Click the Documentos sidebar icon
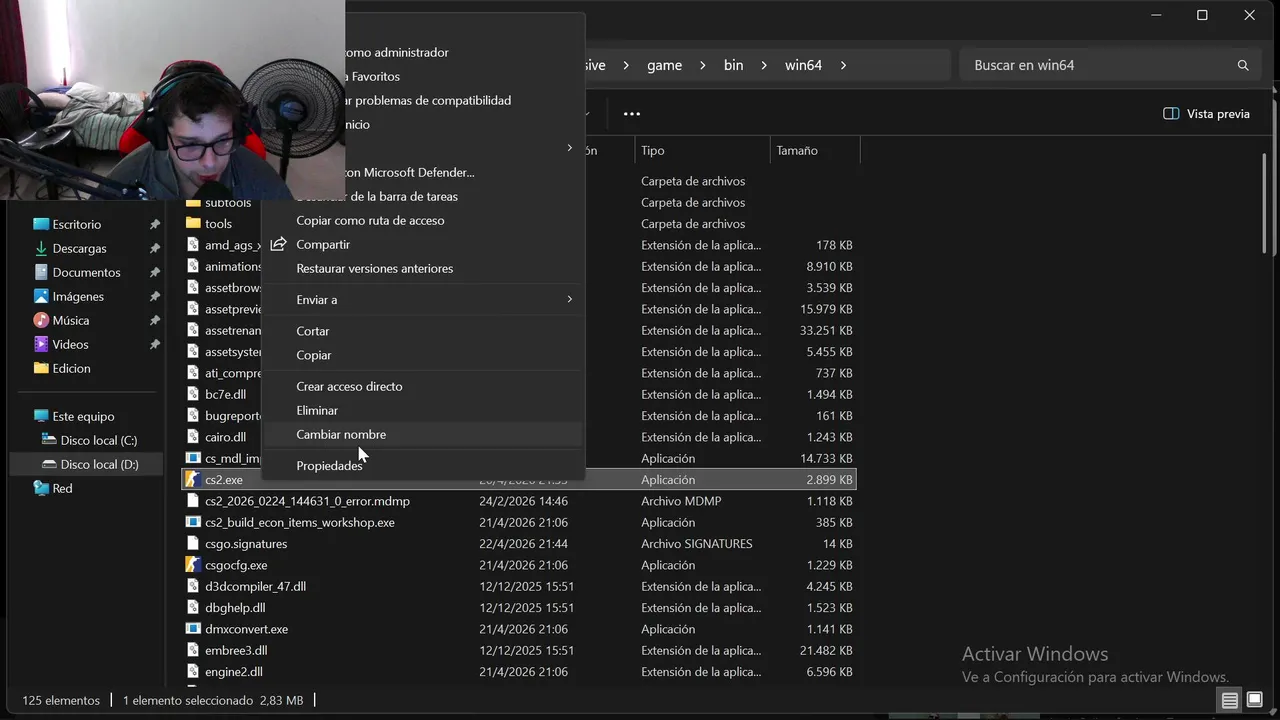The image size is (1280, 720). point(41,272)
